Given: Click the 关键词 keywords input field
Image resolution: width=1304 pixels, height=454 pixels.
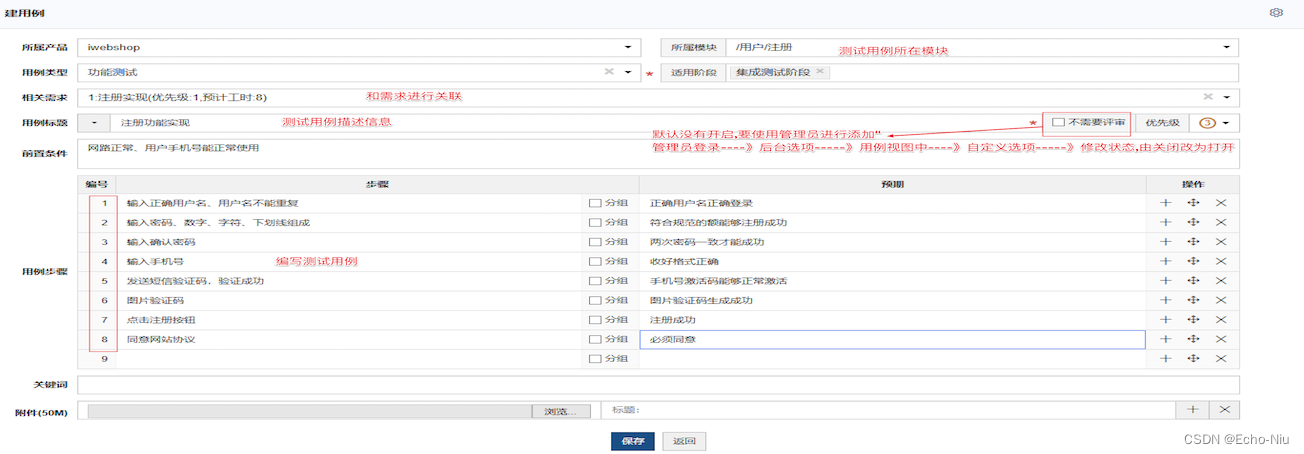Looking at the screenshot, I should point(658,384).
